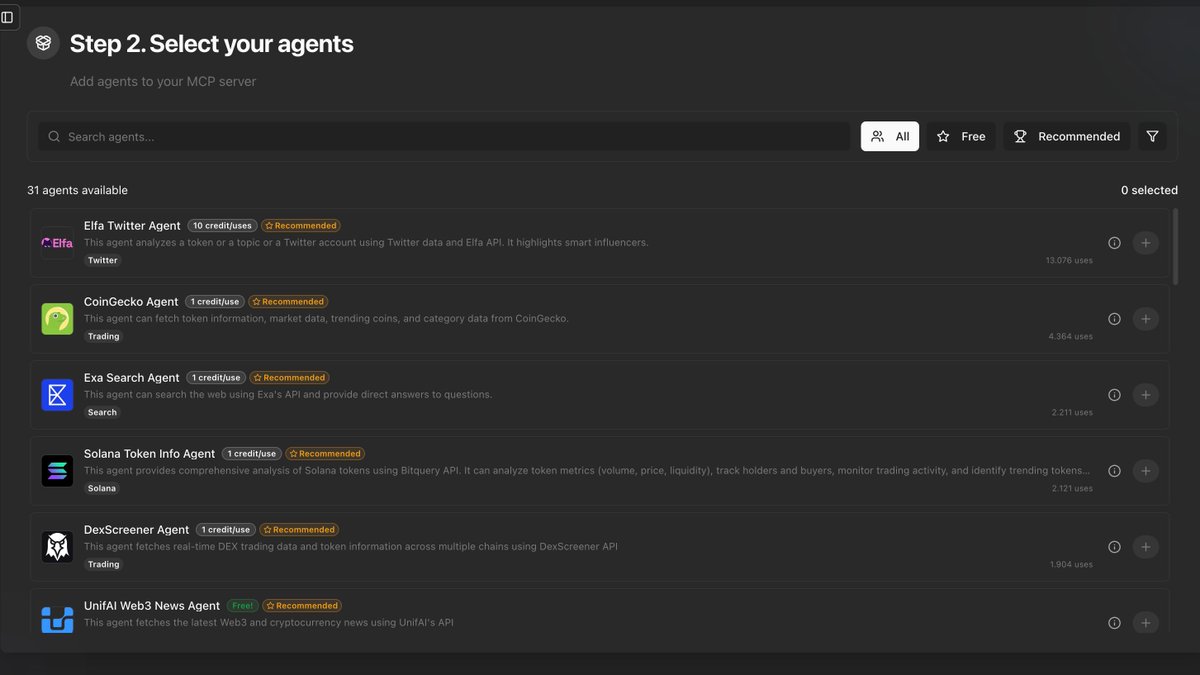
Task: Click Recommended badge on DexScreener Agent
Action: (299, 530)
